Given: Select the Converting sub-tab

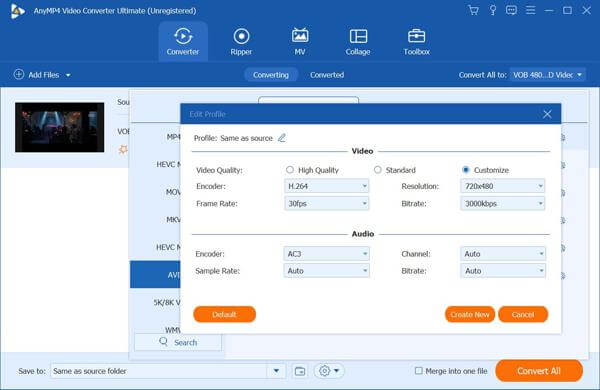Looking at the screenshot, I should click(x=271, y=75).
